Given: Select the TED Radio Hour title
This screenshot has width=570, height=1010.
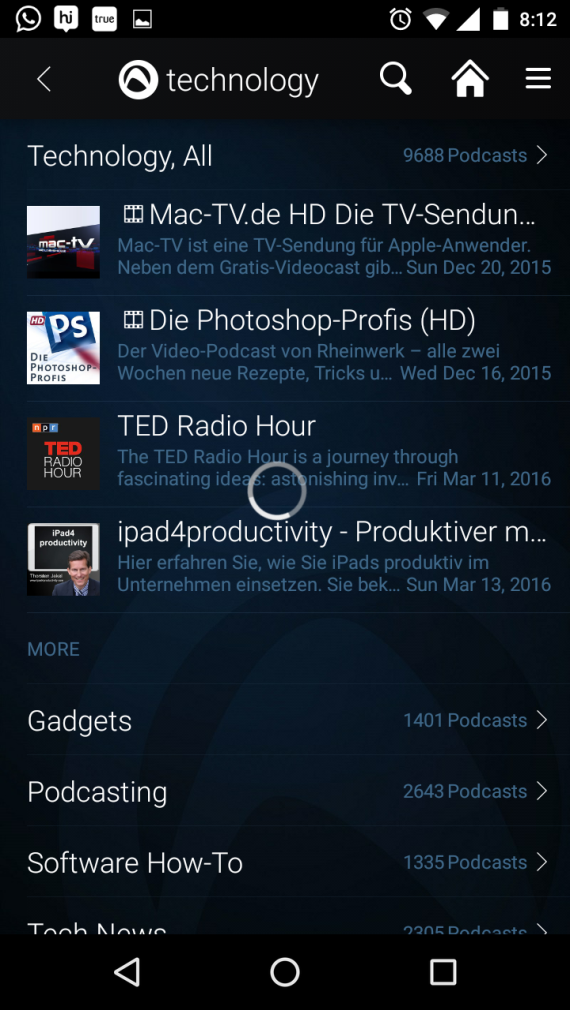Looking at the screenshot, I should (216, 426).
